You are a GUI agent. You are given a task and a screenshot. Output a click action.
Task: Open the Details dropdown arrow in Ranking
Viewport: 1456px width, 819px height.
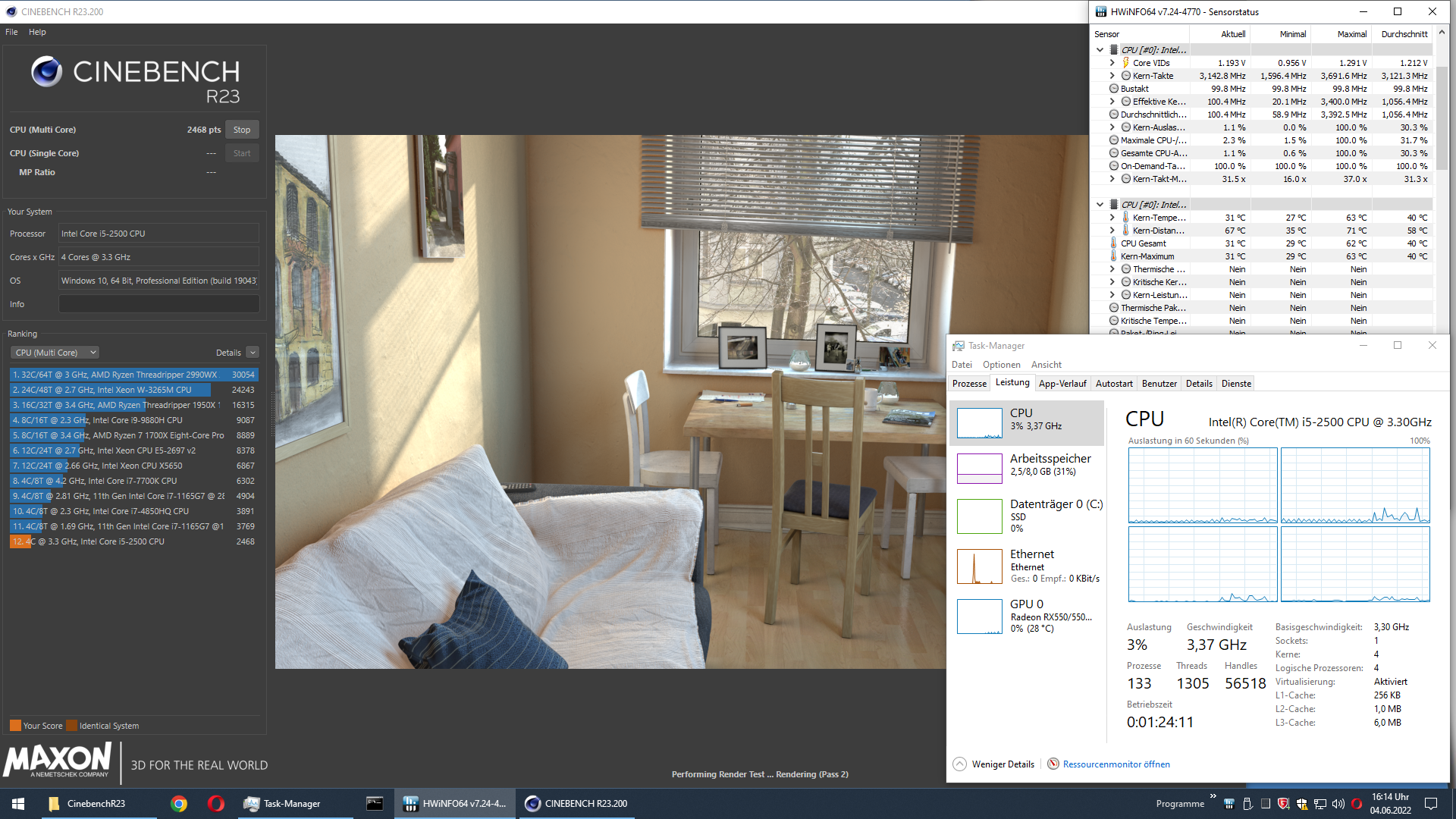tap(253, 353)
